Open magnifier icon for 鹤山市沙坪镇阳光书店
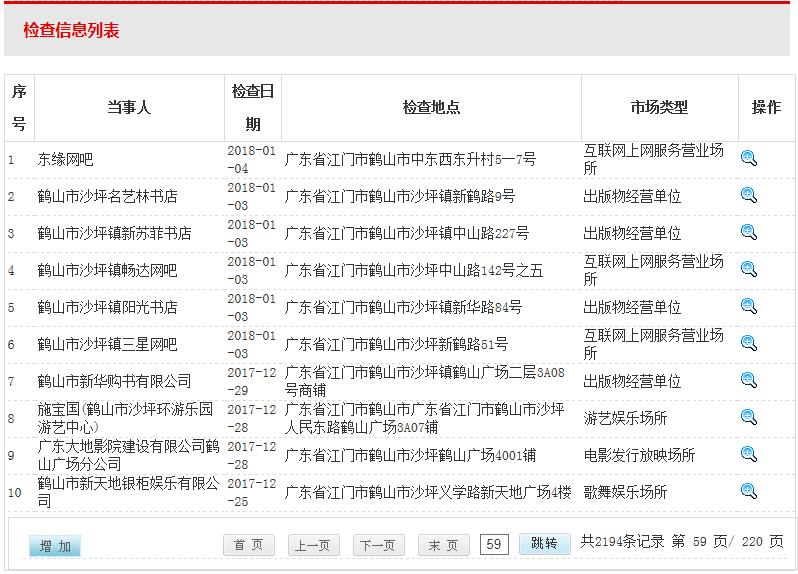The height and width of the screenshot is (574, 798). 748,306
